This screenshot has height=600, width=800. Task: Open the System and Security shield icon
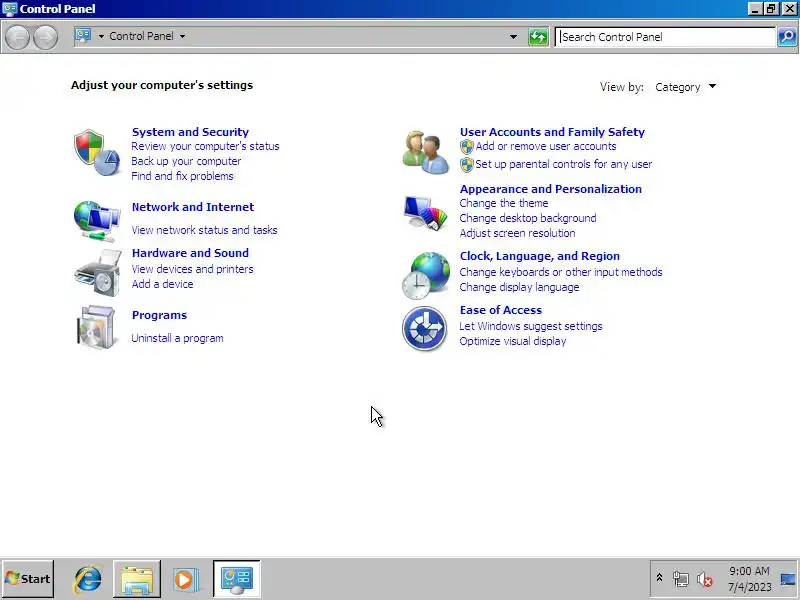tap(97, 152)
